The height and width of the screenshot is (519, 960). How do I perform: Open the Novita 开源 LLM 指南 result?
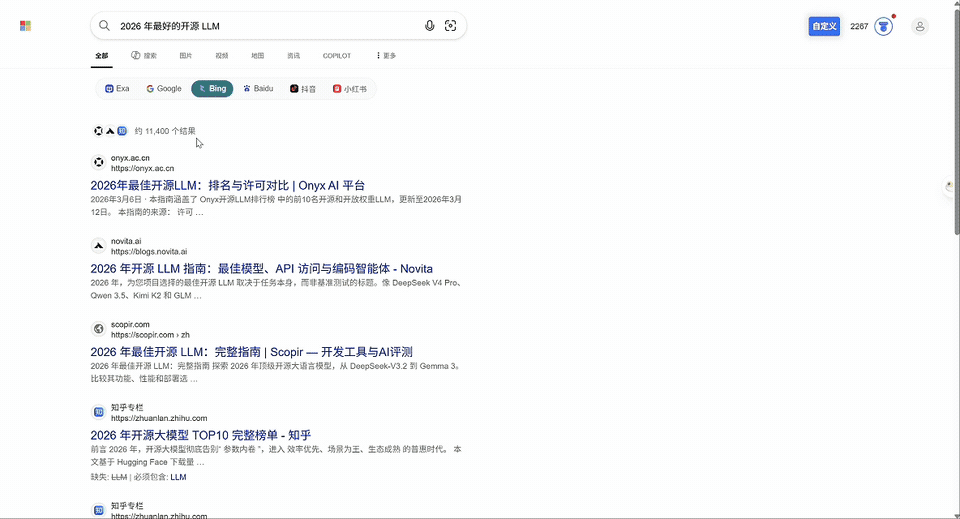pyautogui.click(x=261, y=269)
